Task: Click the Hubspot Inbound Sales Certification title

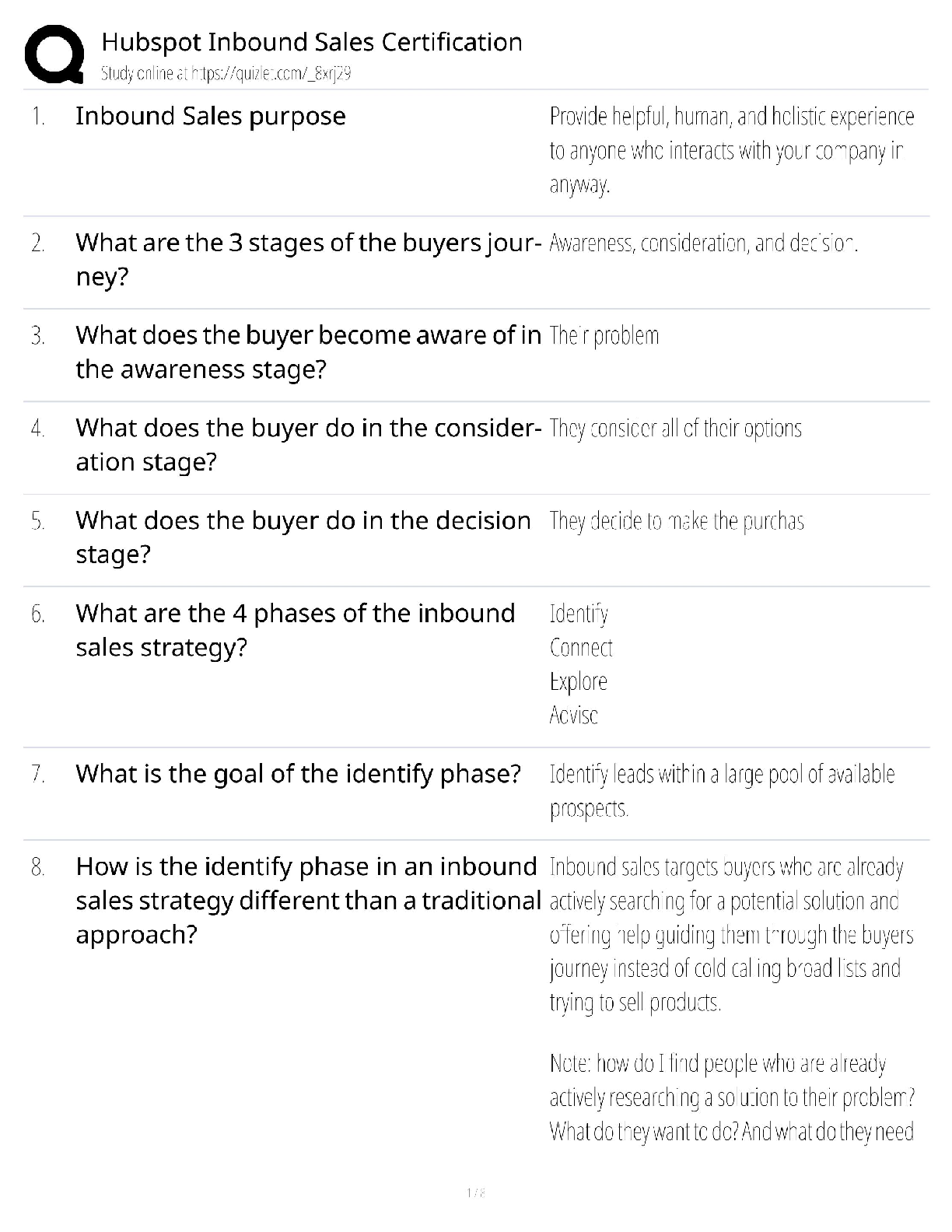Action: (x=312, y=42)
